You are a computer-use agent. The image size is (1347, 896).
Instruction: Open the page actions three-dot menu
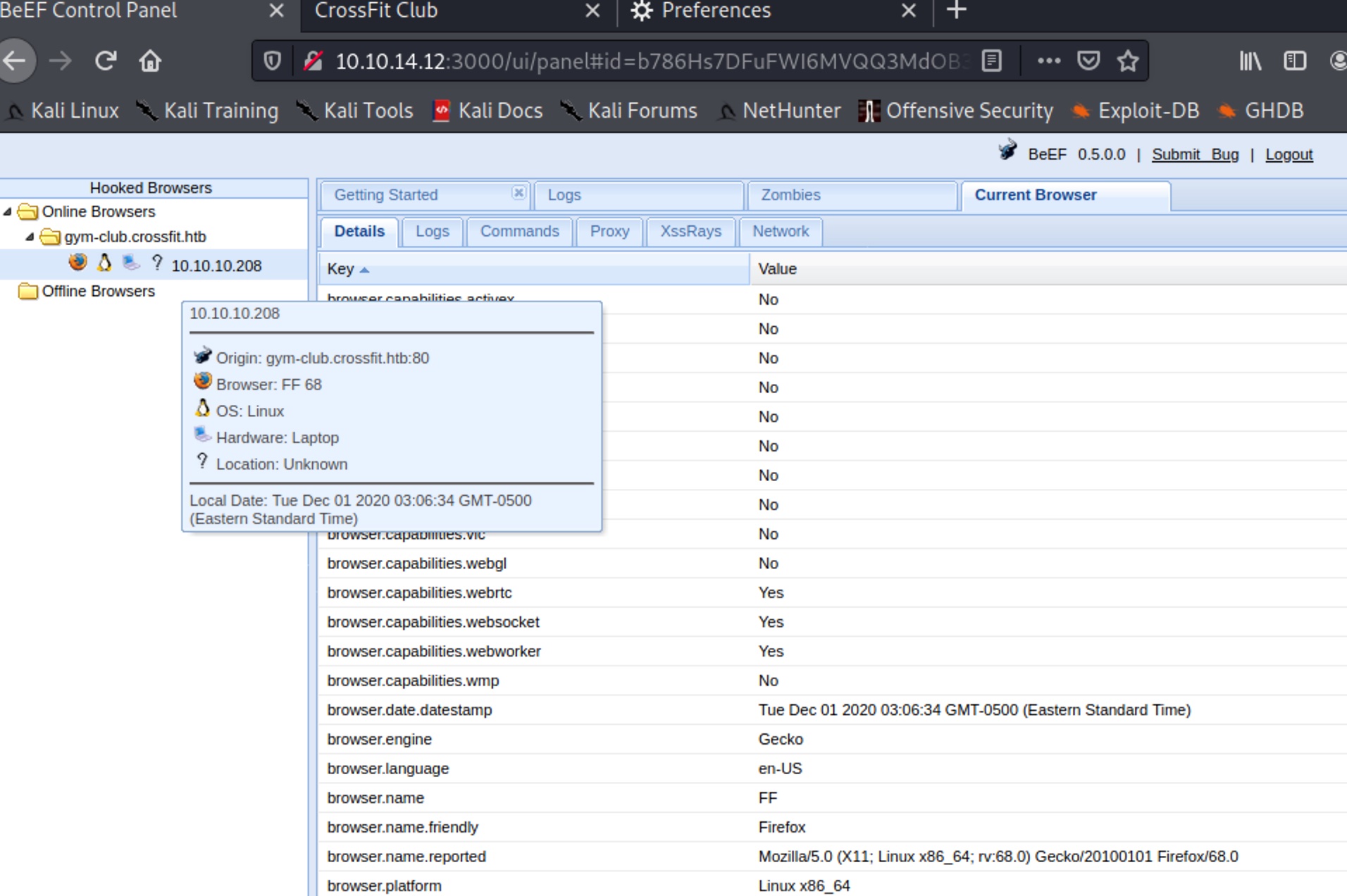[1048, 61]
